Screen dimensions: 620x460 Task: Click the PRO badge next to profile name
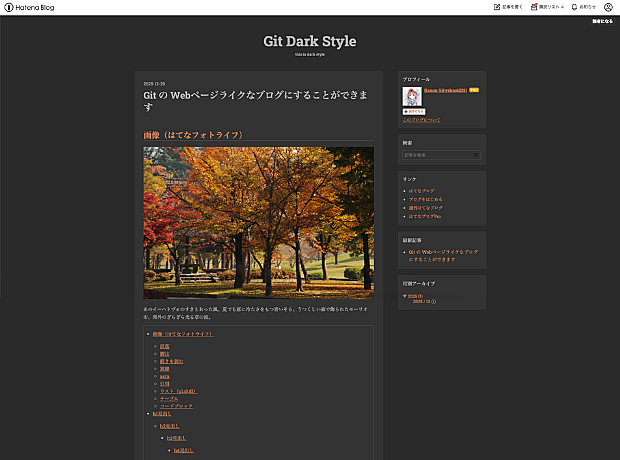(474, 90)
